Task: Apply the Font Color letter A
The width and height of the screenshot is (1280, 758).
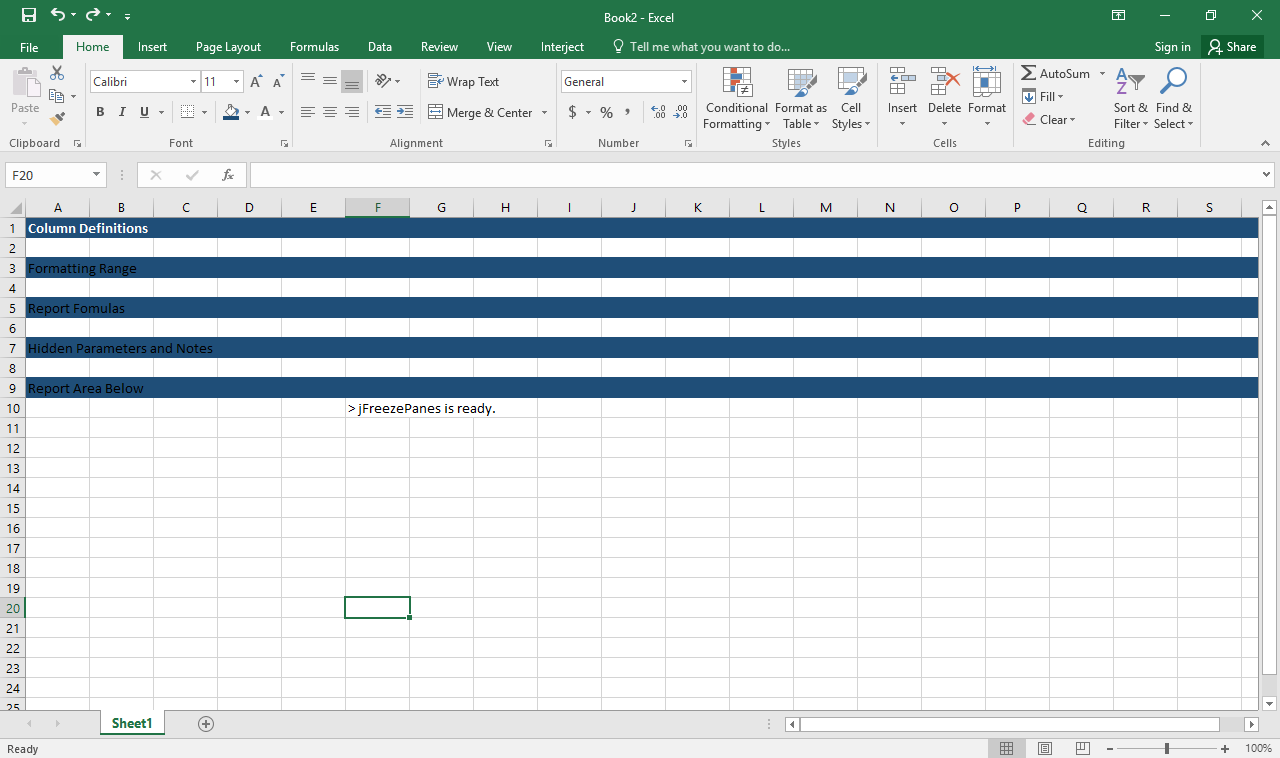Action: tap(265, 112)
